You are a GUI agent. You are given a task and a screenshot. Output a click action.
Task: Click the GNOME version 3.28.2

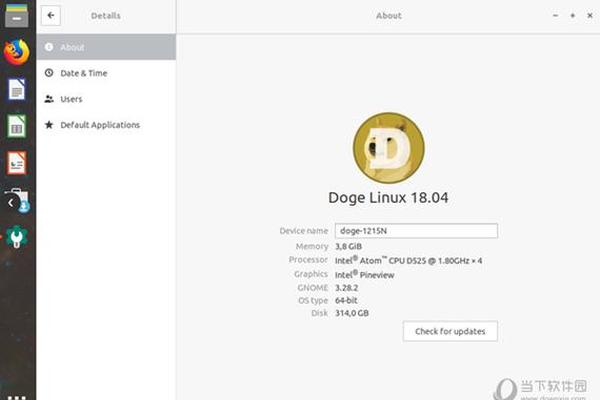click(x=347, y=287)
